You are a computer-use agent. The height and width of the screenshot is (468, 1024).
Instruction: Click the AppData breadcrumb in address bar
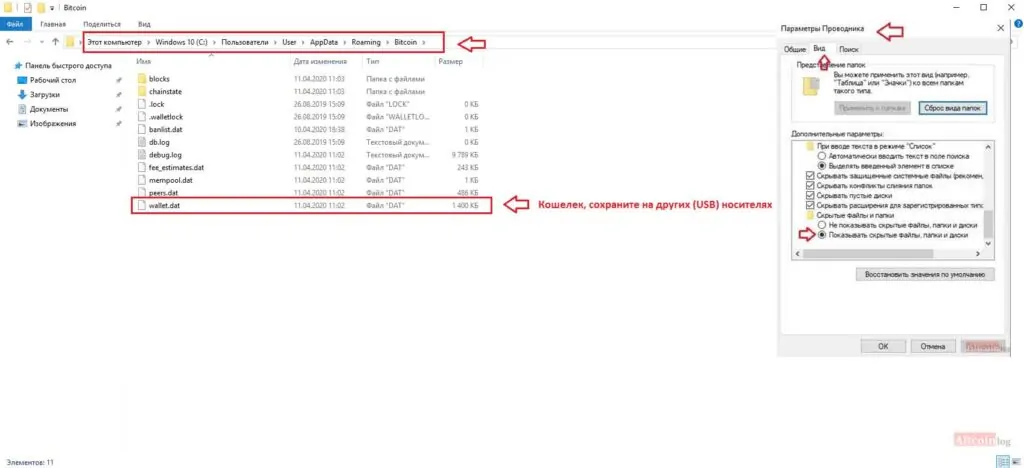(x=324, y=42)
